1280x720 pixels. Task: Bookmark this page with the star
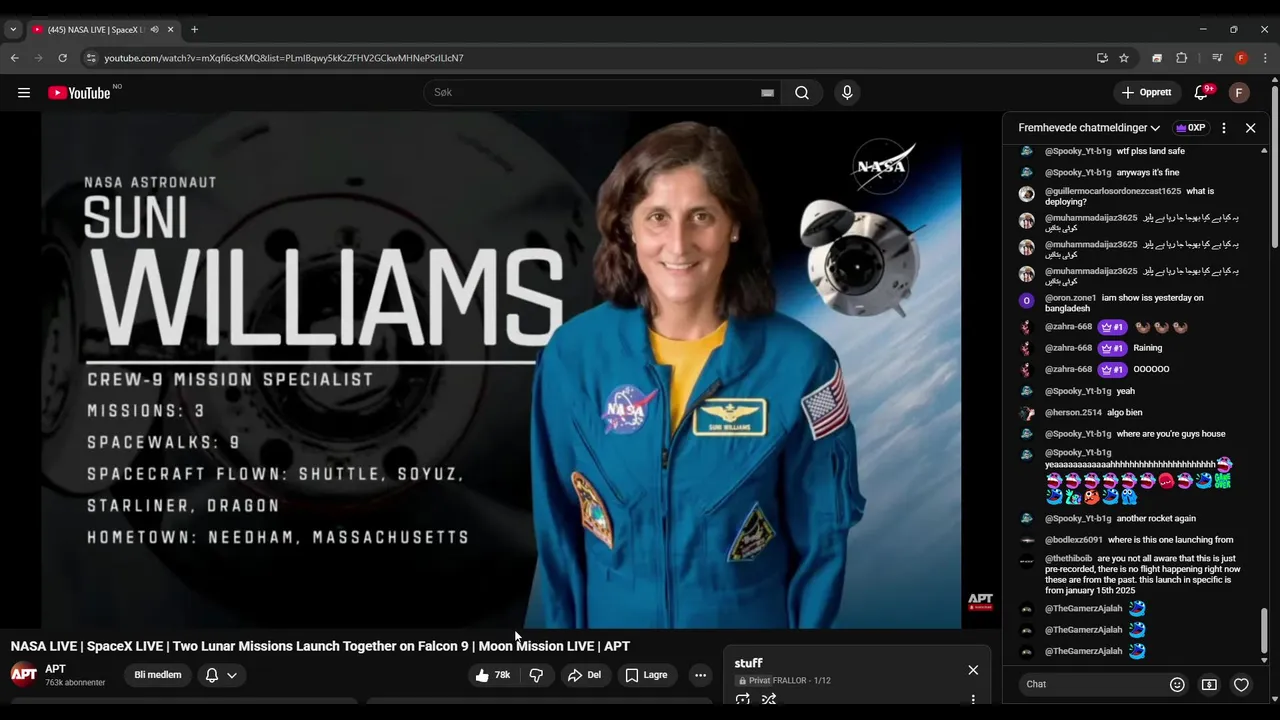[x=1124, y=58]
